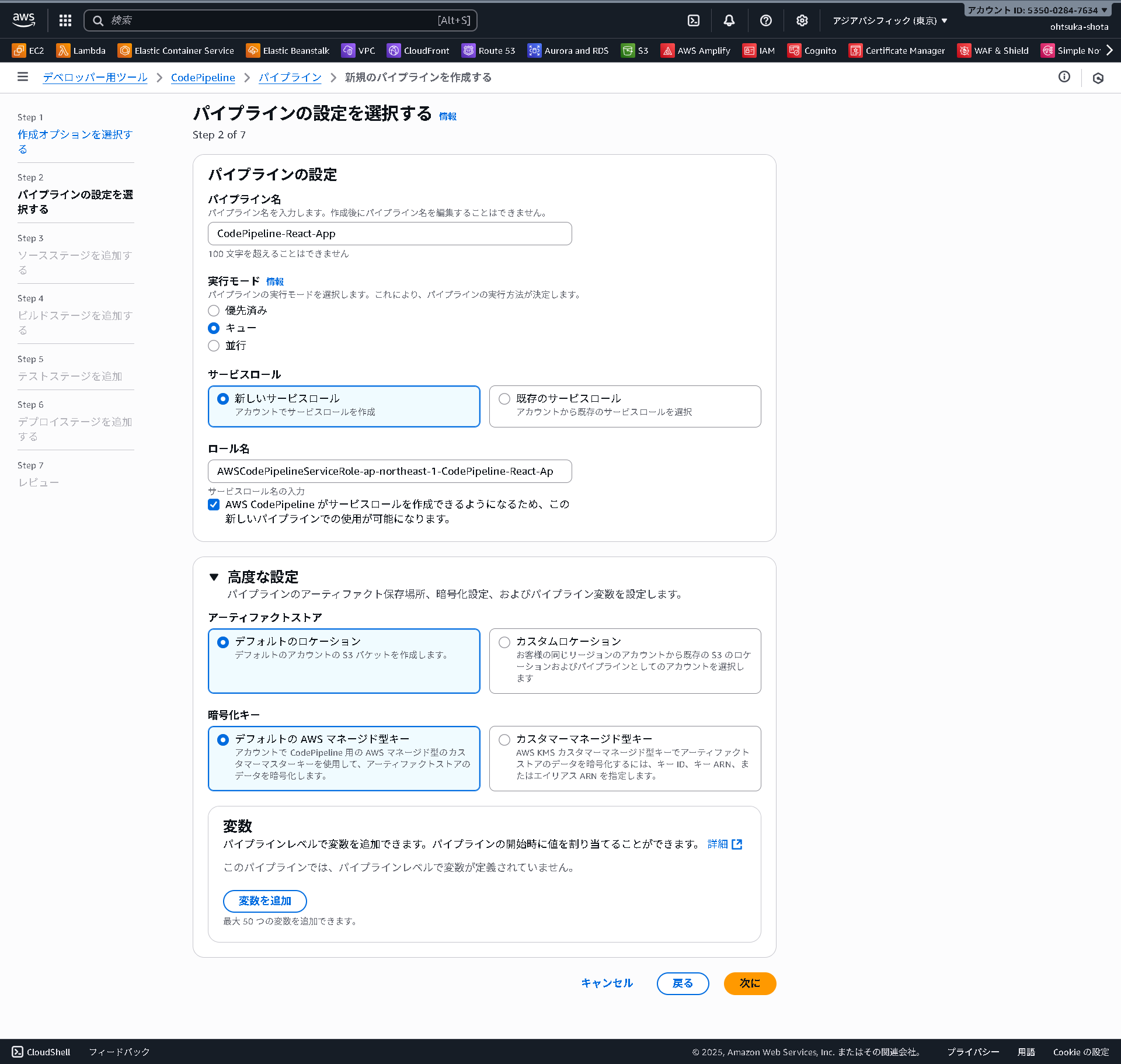This screenshot has height=1064, width=1121.
Task: Open the notifications bell
Action: (729, 20)
